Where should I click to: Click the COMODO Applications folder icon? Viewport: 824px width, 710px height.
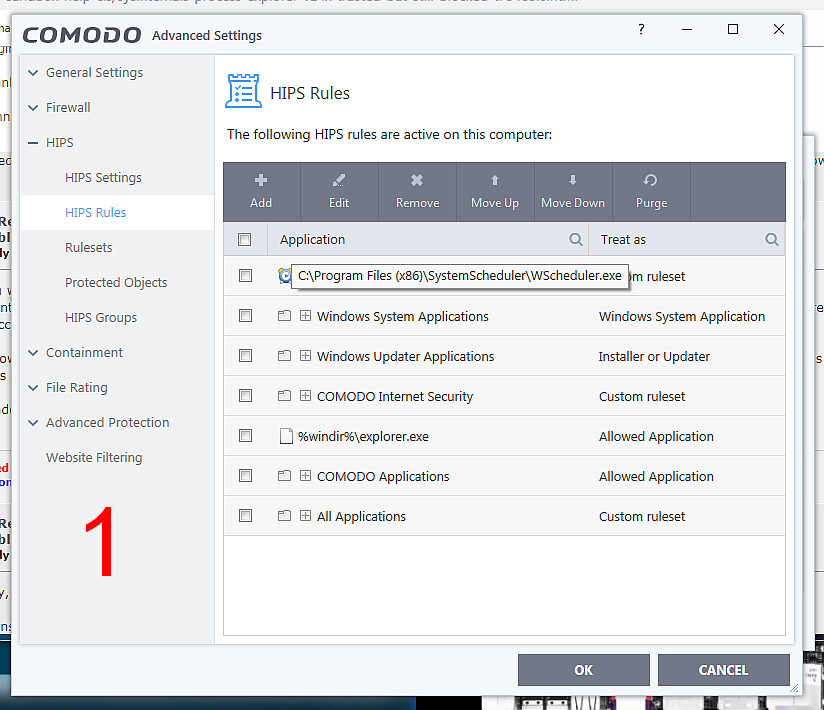284,476
